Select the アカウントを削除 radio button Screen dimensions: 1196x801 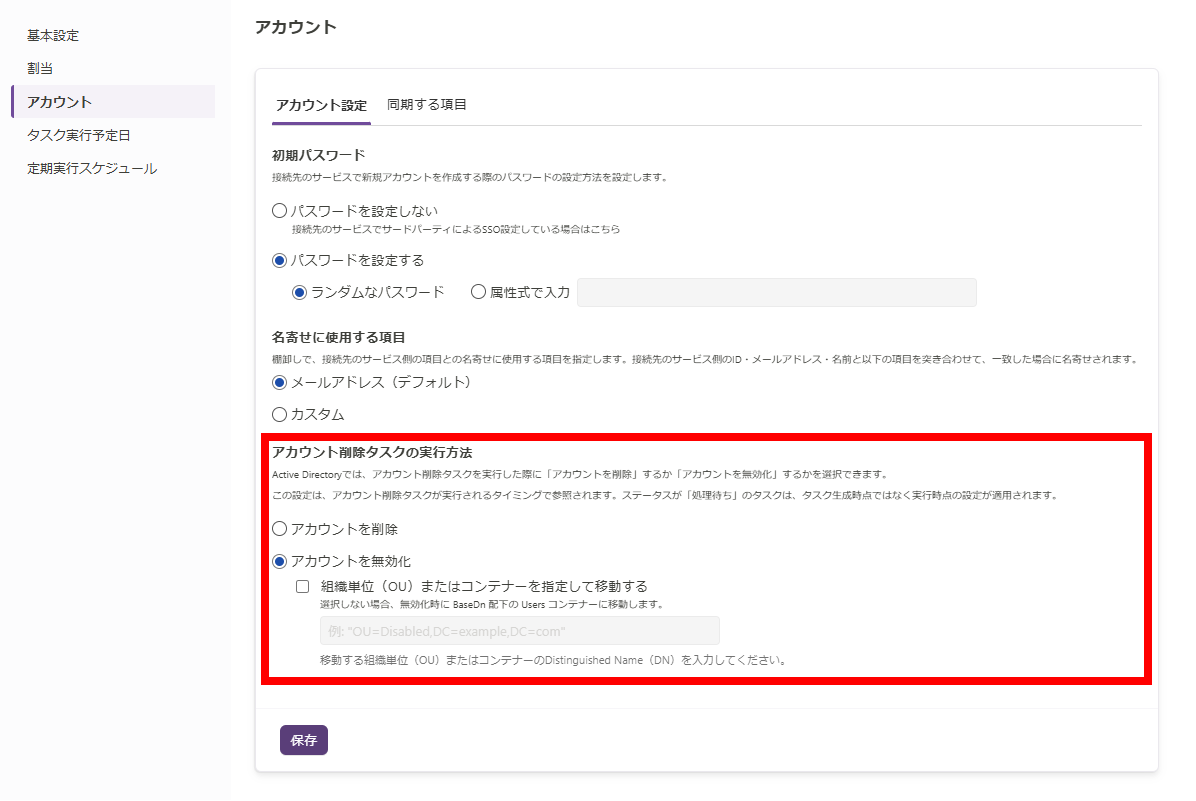pyautogui.click(x=280, y=528)
